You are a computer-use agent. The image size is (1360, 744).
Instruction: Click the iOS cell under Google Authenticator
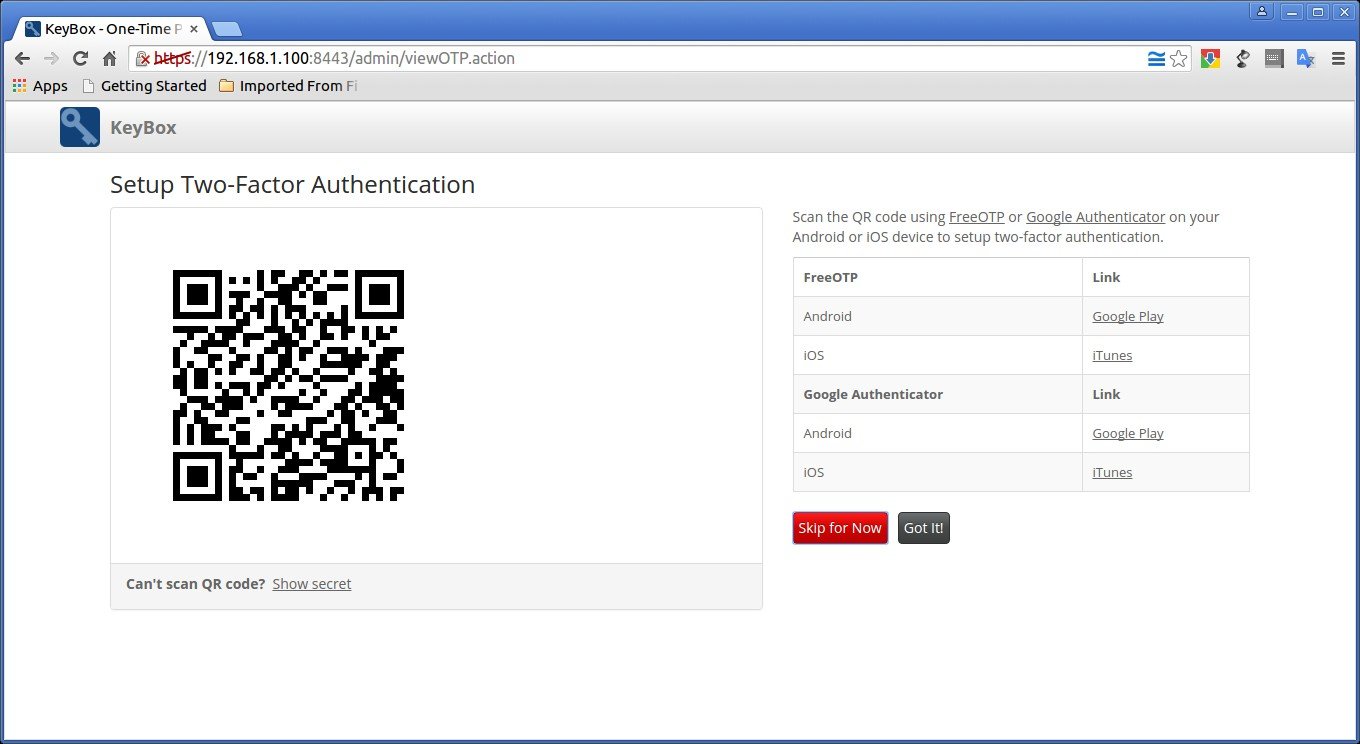pos(937,472)
